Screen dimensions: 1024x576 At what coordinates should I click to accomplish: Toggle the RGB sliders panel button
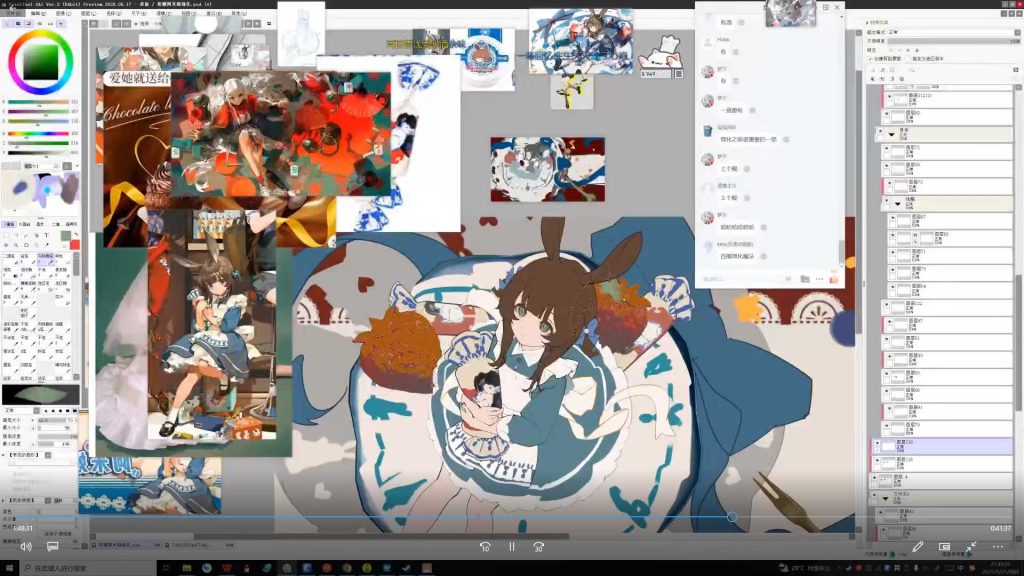coord(18,24)
